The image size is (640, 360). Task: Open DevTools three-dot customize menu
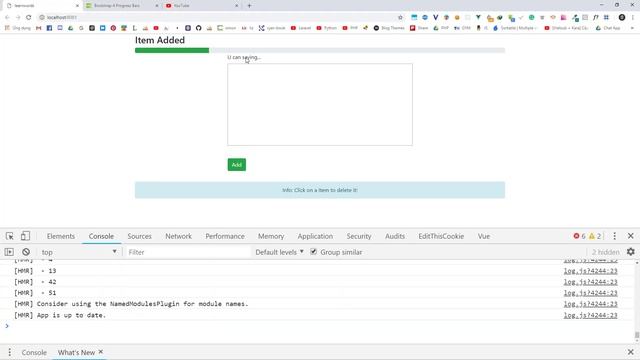point(615,236)
